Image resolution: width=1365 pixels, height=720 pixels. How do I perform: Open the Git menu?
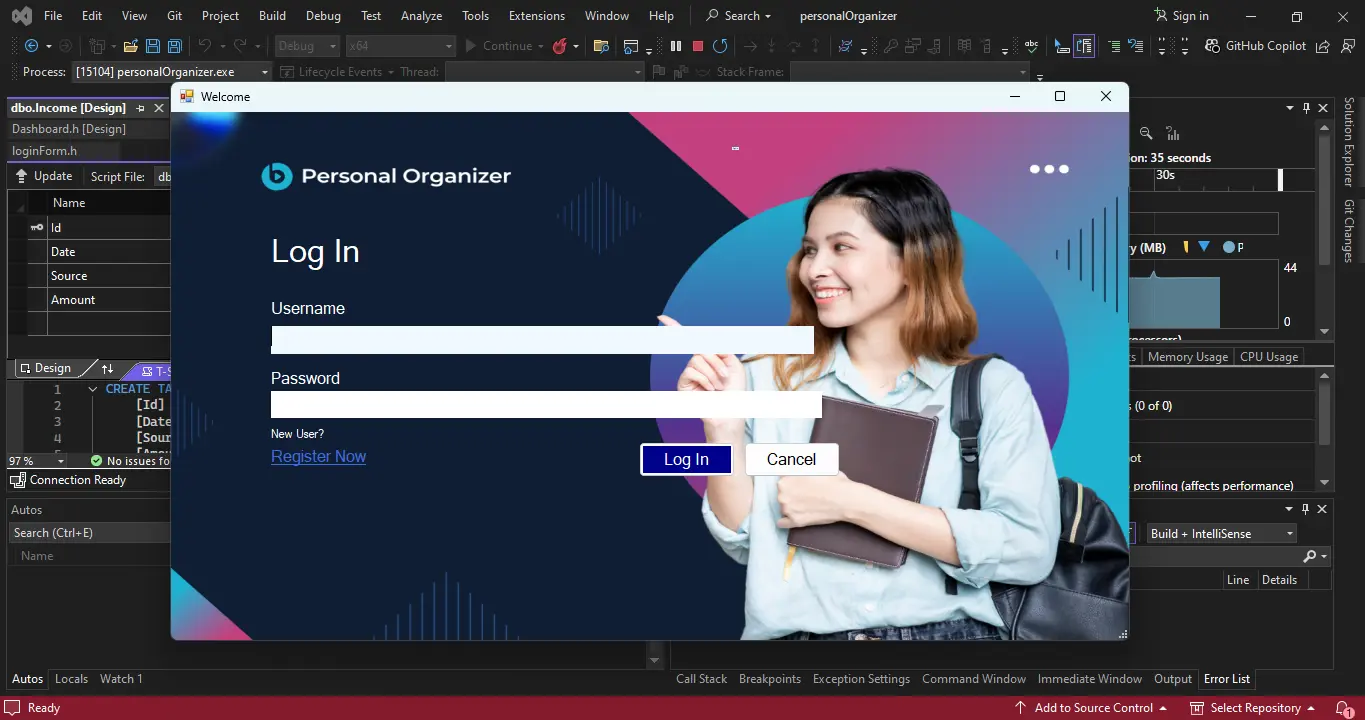coord(174,15)
